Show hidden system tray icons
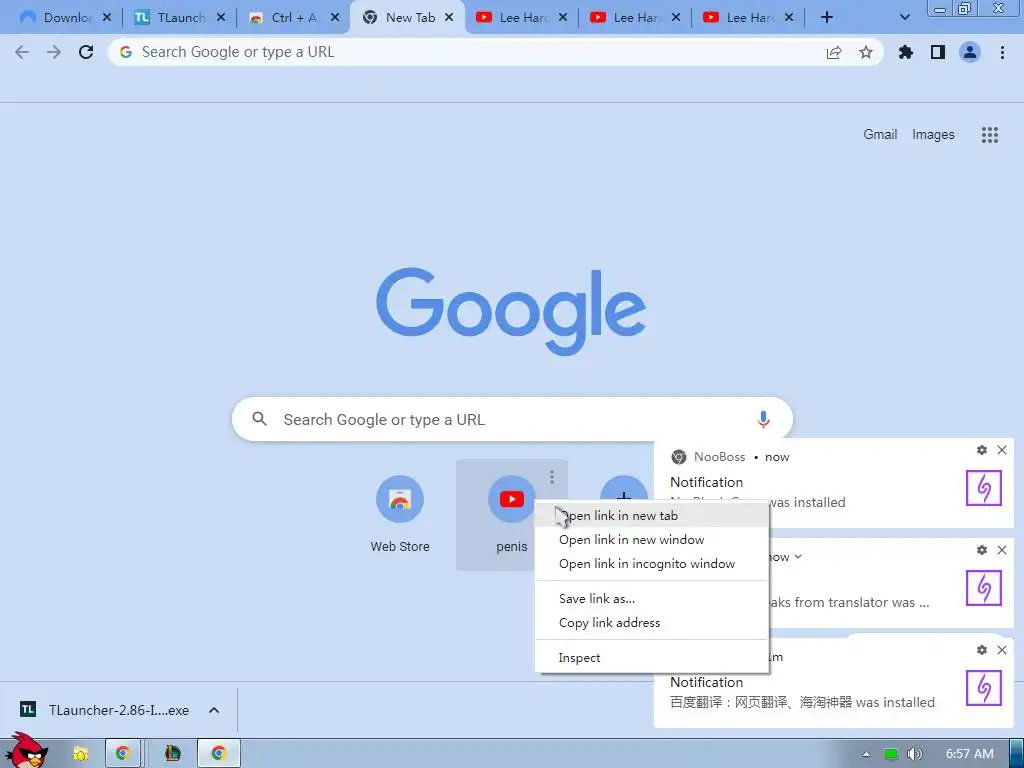1024x768 pixels. coord(866,754)
